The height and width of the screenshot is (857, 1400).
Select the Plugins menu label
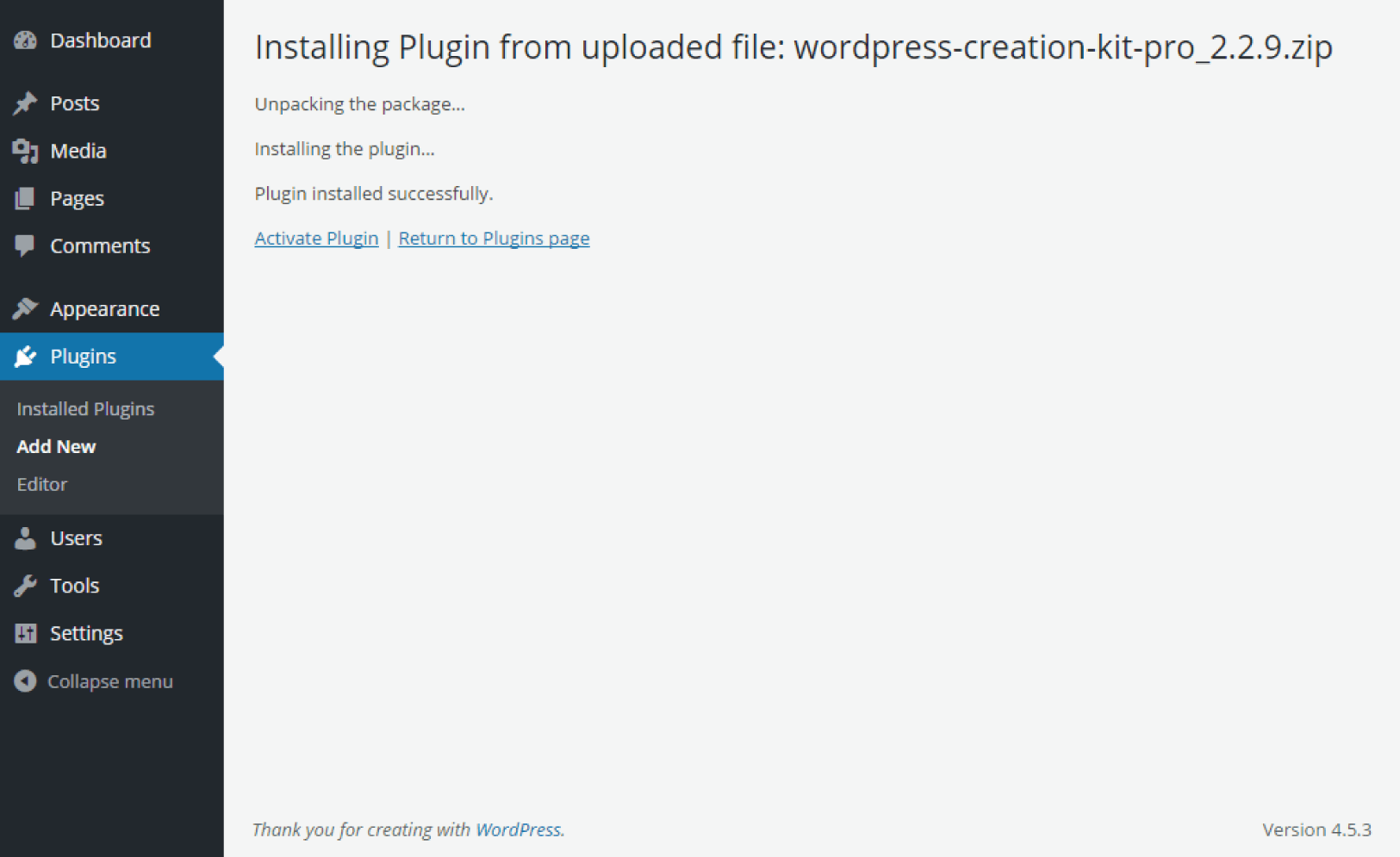click(x=84, y=357)
